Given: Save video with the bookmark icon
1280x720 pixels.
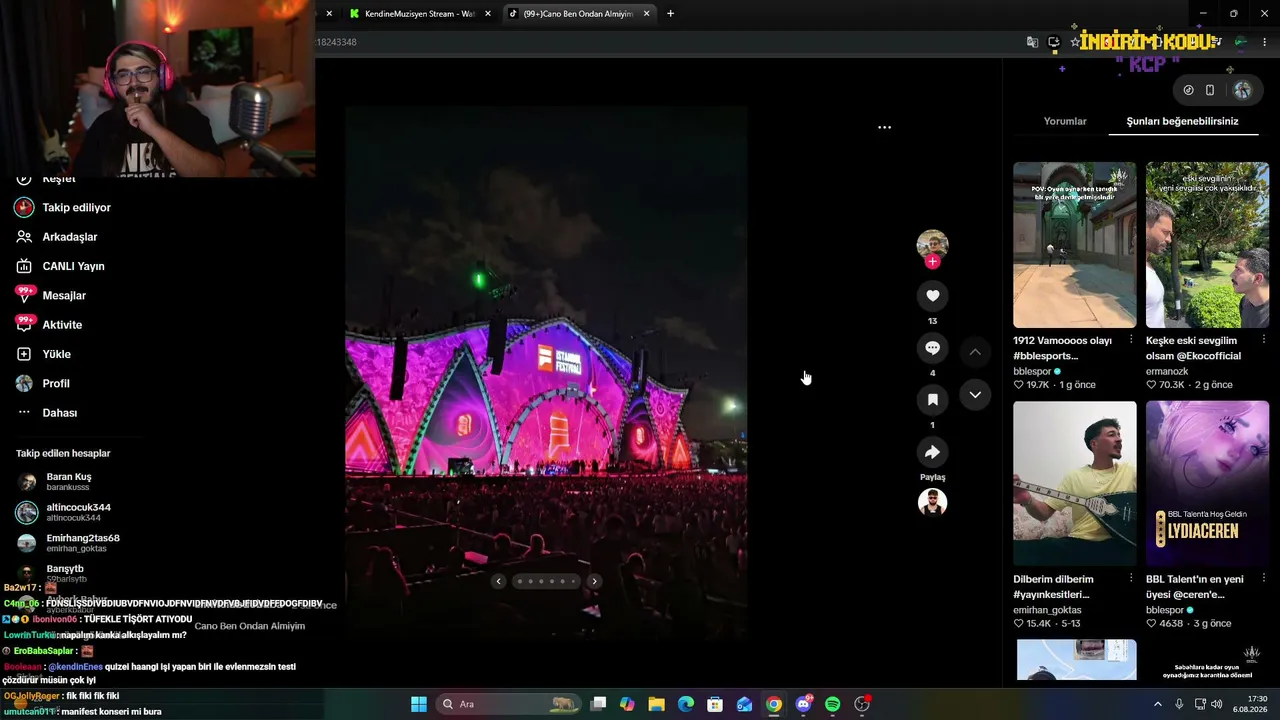Looking at the screenshot, I should click(x=932, y=400).
